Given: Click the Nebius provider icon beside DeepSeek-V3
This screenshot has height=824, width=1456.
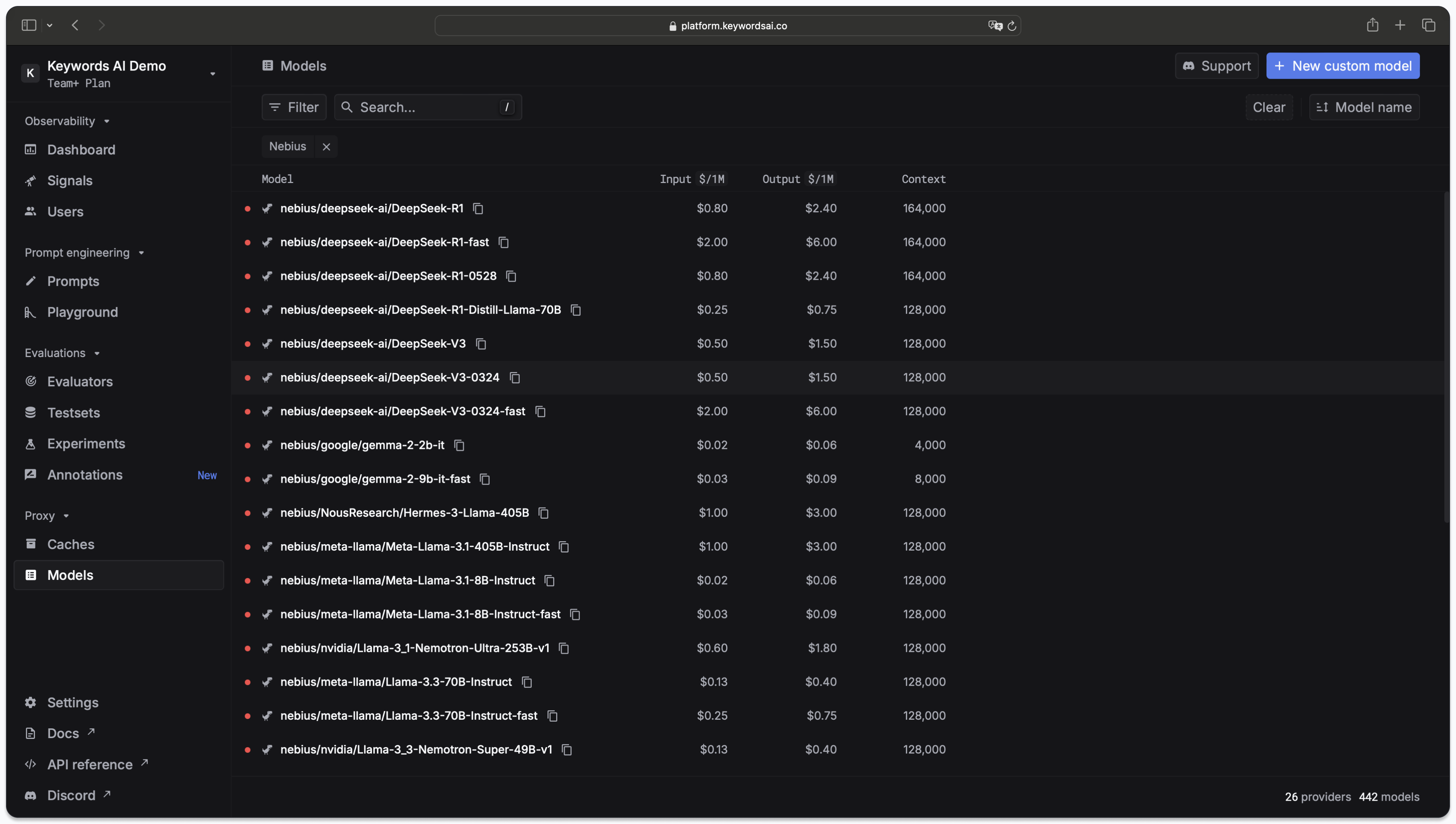Looking at the screenshot, I should pos(267,344).
